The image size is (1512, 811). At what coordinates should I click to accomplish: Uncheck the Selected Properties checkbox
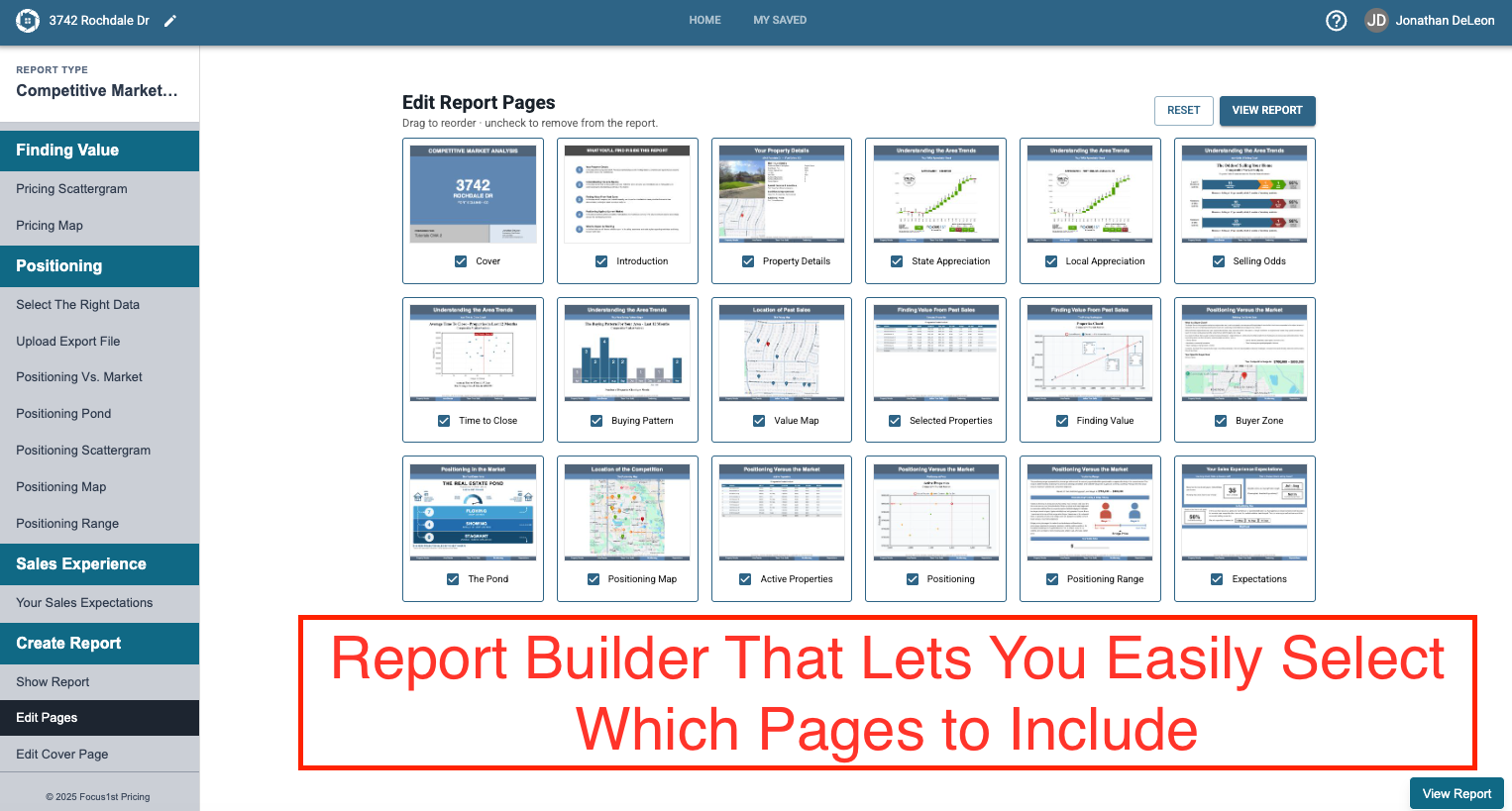click(895, 421)
